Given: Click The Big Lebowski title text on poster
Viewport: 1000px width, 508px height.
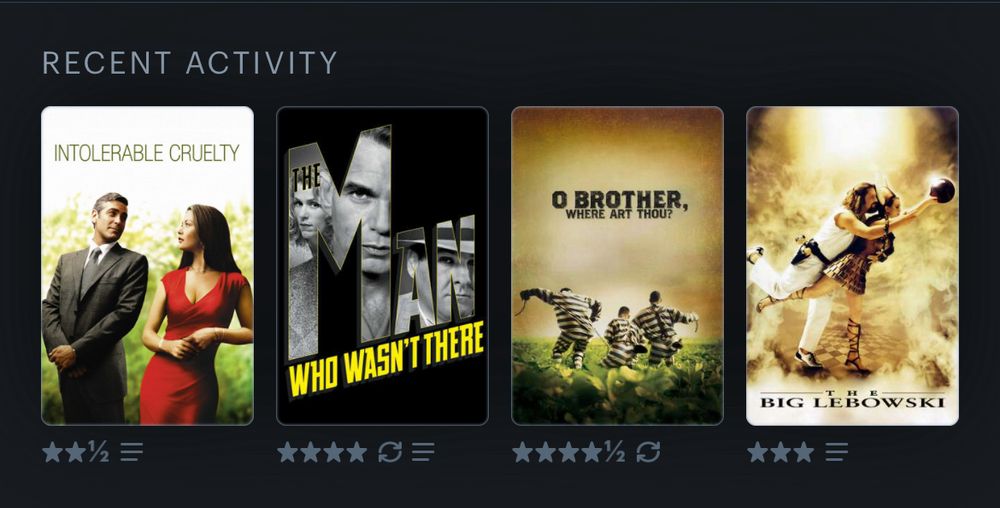Looking at the screenshot, I should 852,399.
